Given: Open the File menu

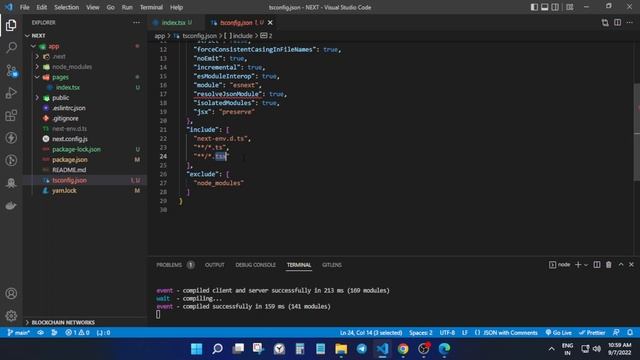Looking at the screenshot, I should click(24, 7).
